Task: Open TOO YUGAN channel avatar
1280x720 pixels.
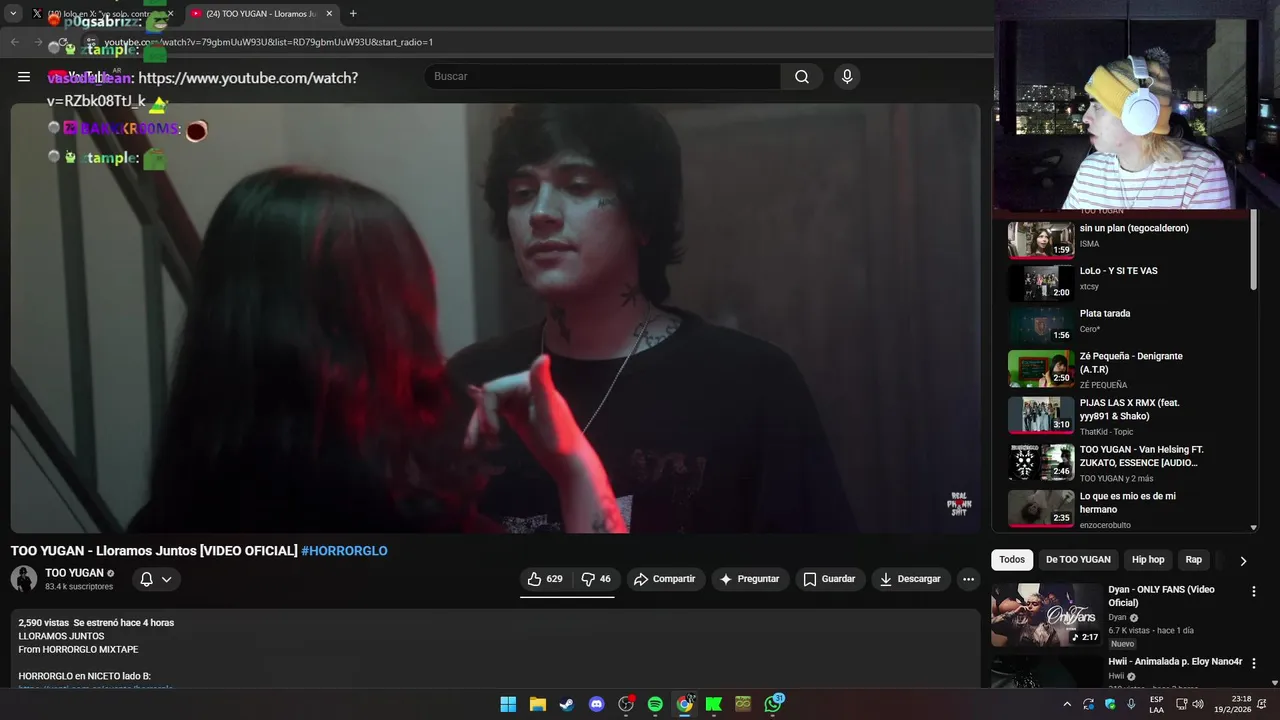Action: point(24,579)
